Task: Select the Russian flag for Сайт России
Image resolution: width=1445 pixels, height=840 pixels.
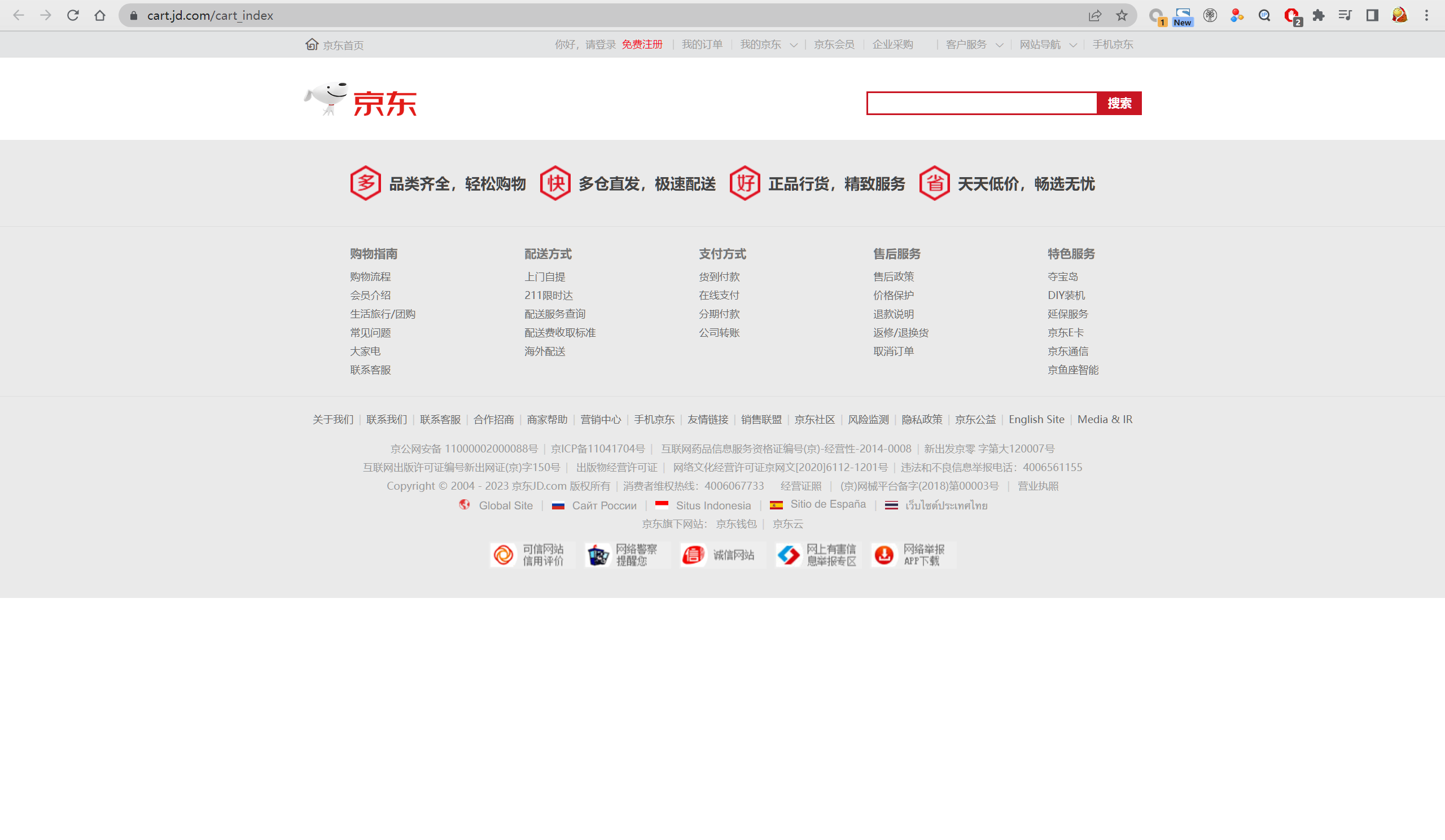Action: coord(558,505)
